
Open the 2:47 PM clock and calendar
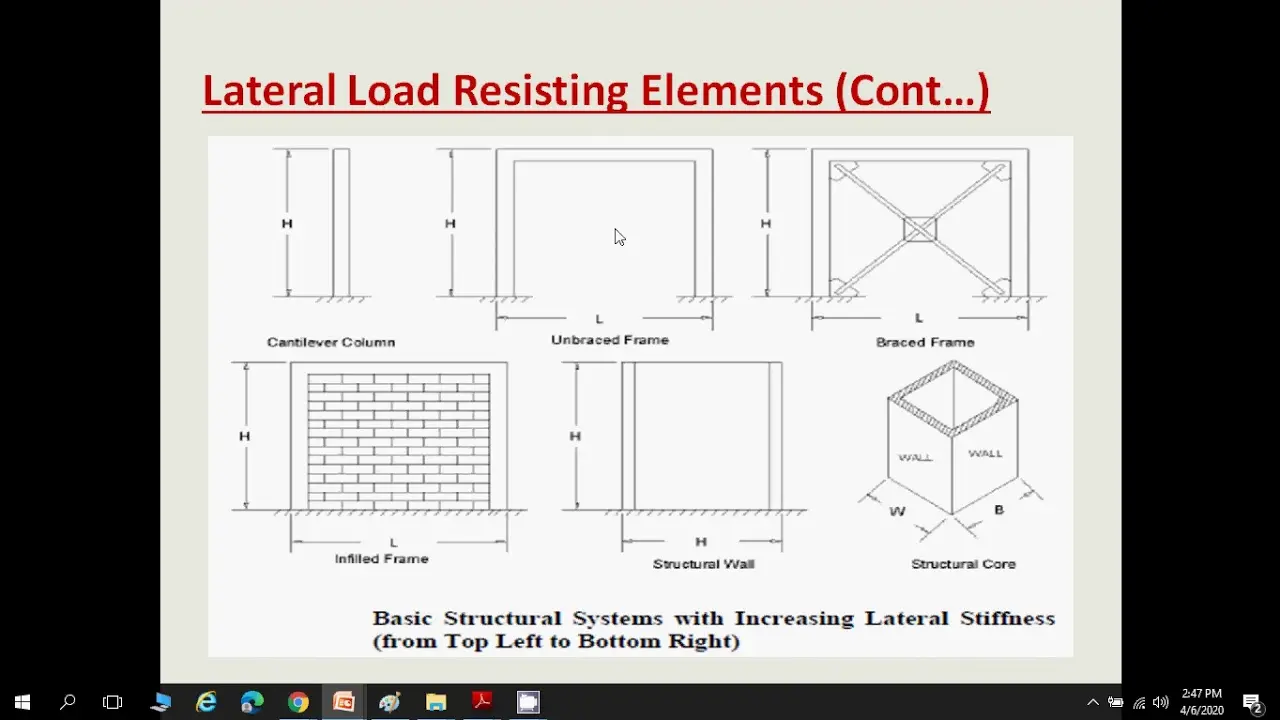[1202, 702]
